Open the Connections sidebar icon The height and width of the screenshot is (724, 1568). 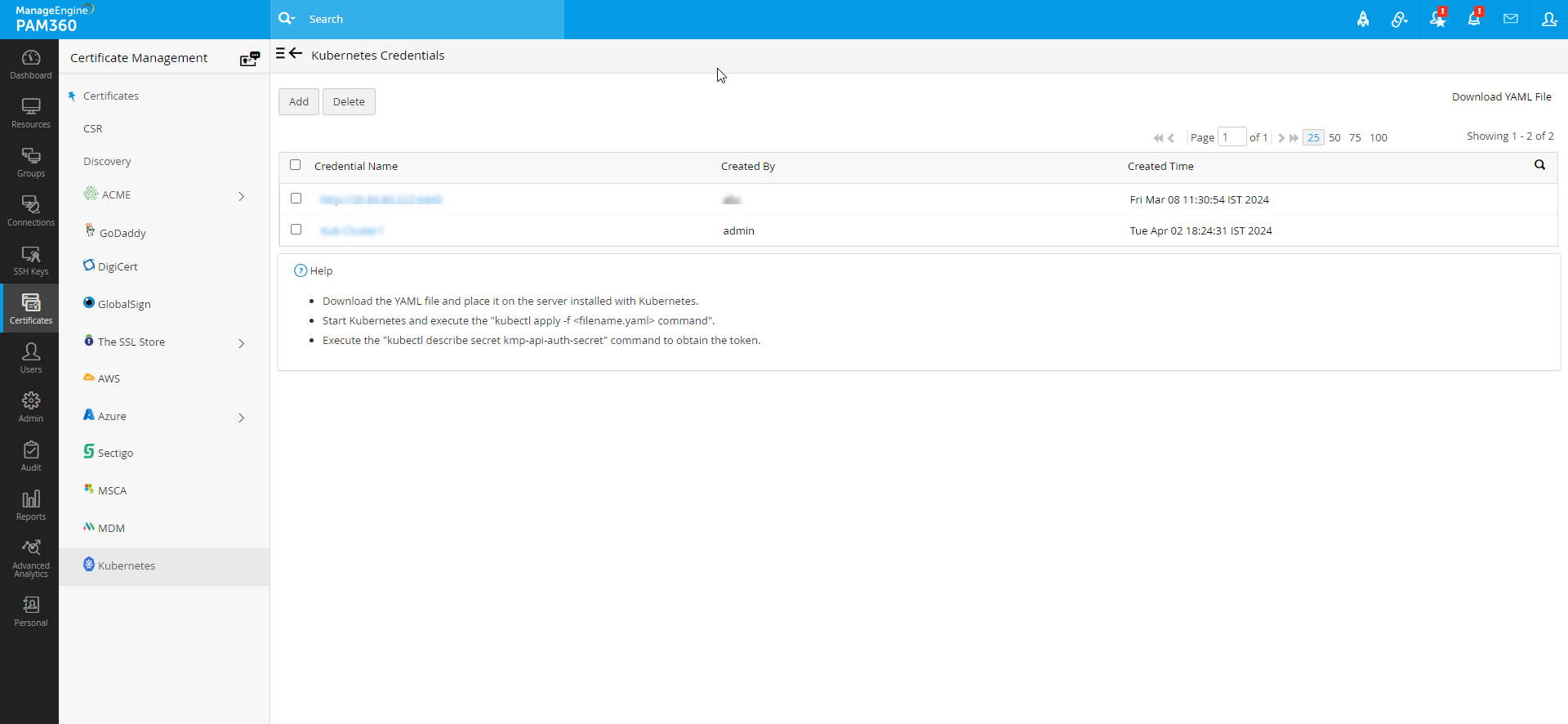click(30, 211)
